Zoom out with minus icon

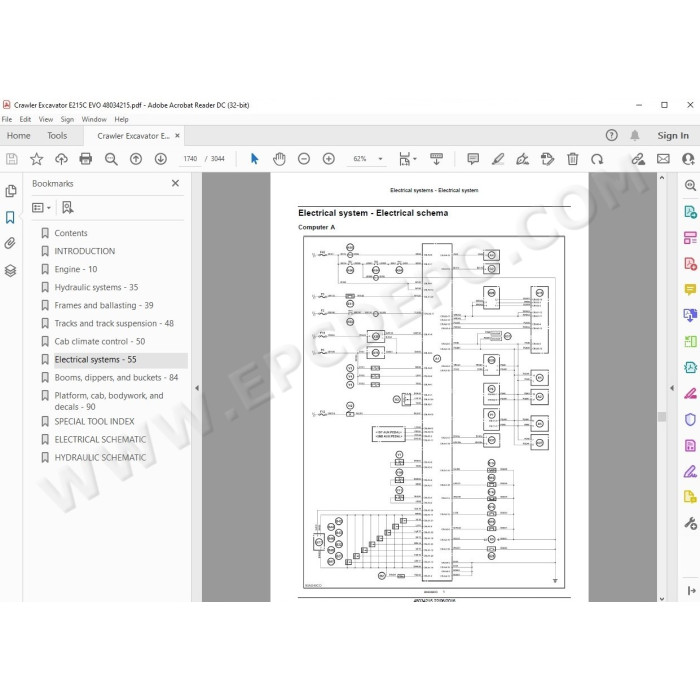coord(304,159)
